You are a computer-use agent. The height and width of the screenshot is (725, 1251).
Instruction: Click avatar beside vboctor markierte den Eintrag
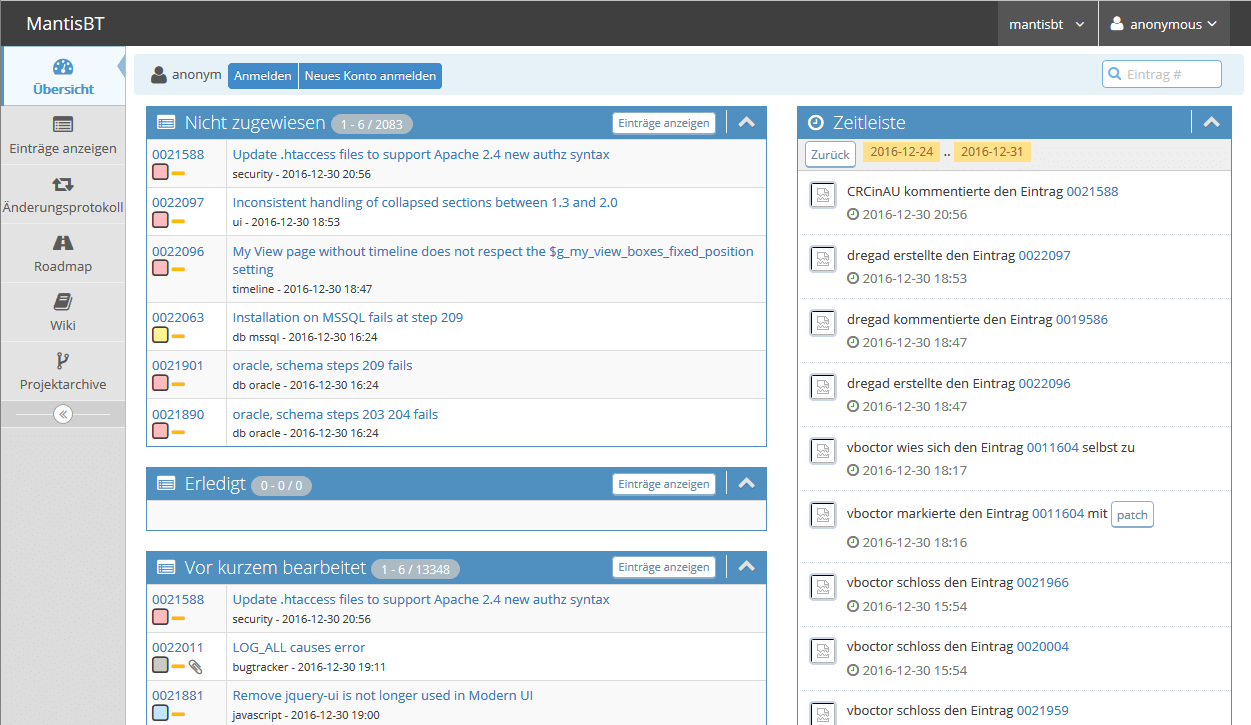coord(823,516)
